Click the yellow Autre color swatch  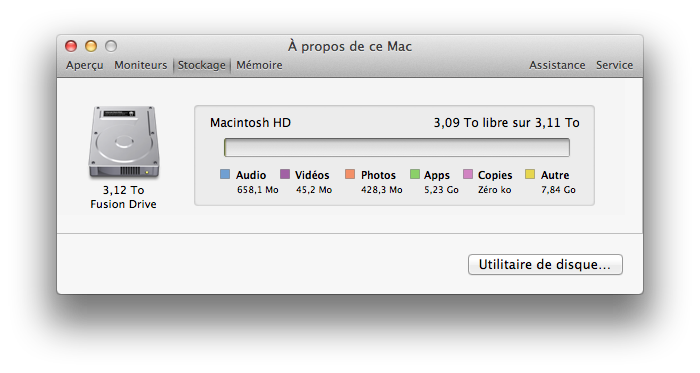point(530,174)
